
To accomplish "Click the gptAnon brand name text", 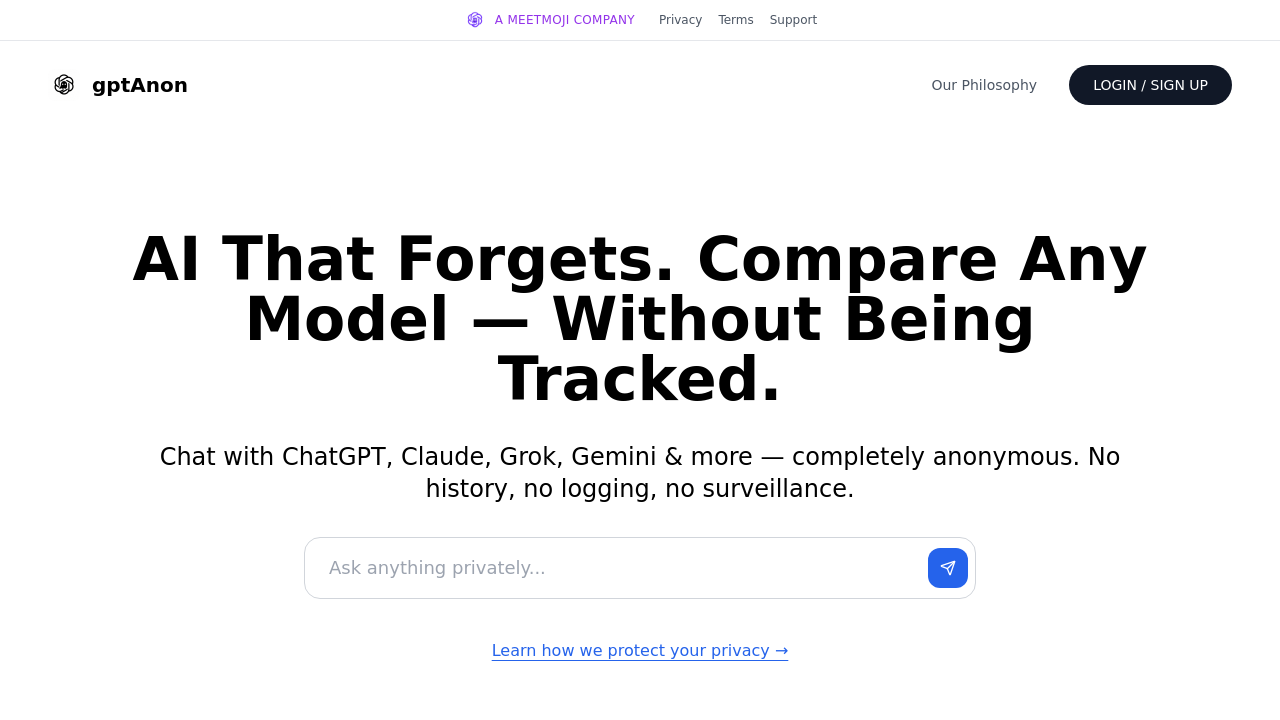I will 139,85.
